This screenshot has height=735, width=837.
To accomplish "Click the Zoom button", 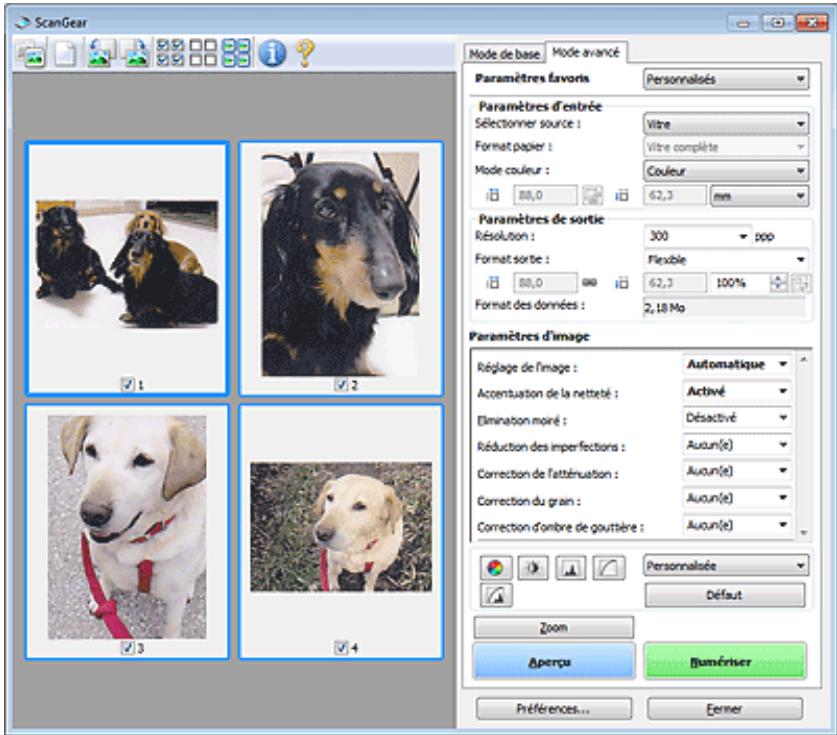I will 554,628.
